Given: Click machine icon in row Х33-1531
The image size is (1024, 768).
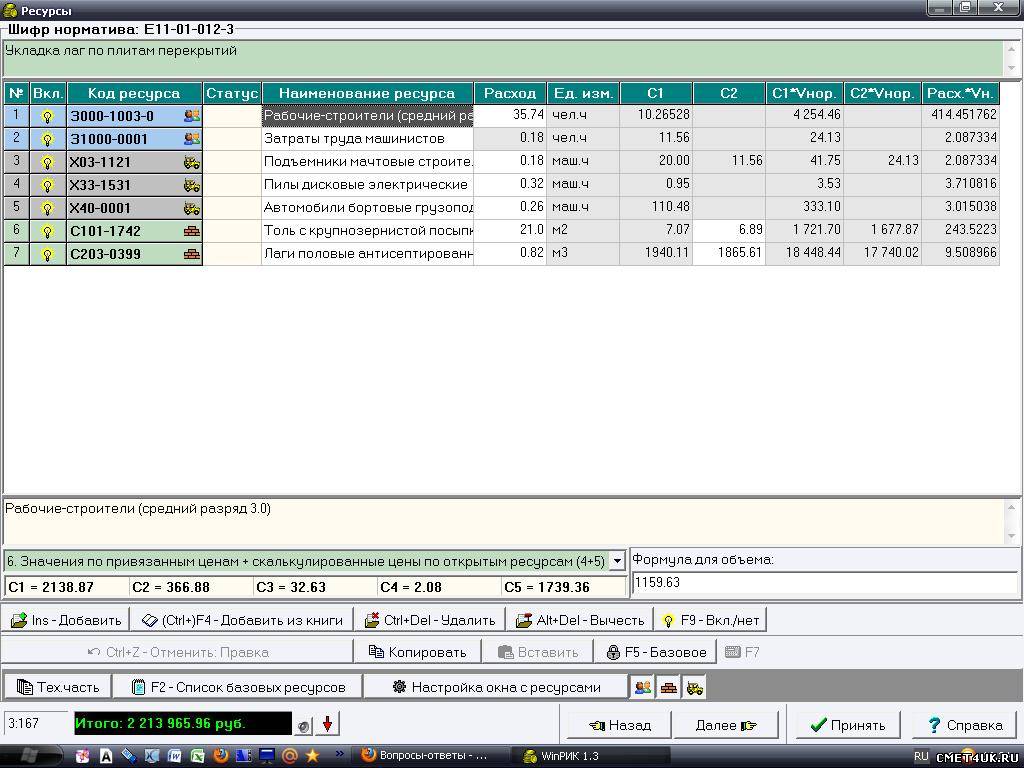Looking at the screenshot, I should (x=191, y=185).
